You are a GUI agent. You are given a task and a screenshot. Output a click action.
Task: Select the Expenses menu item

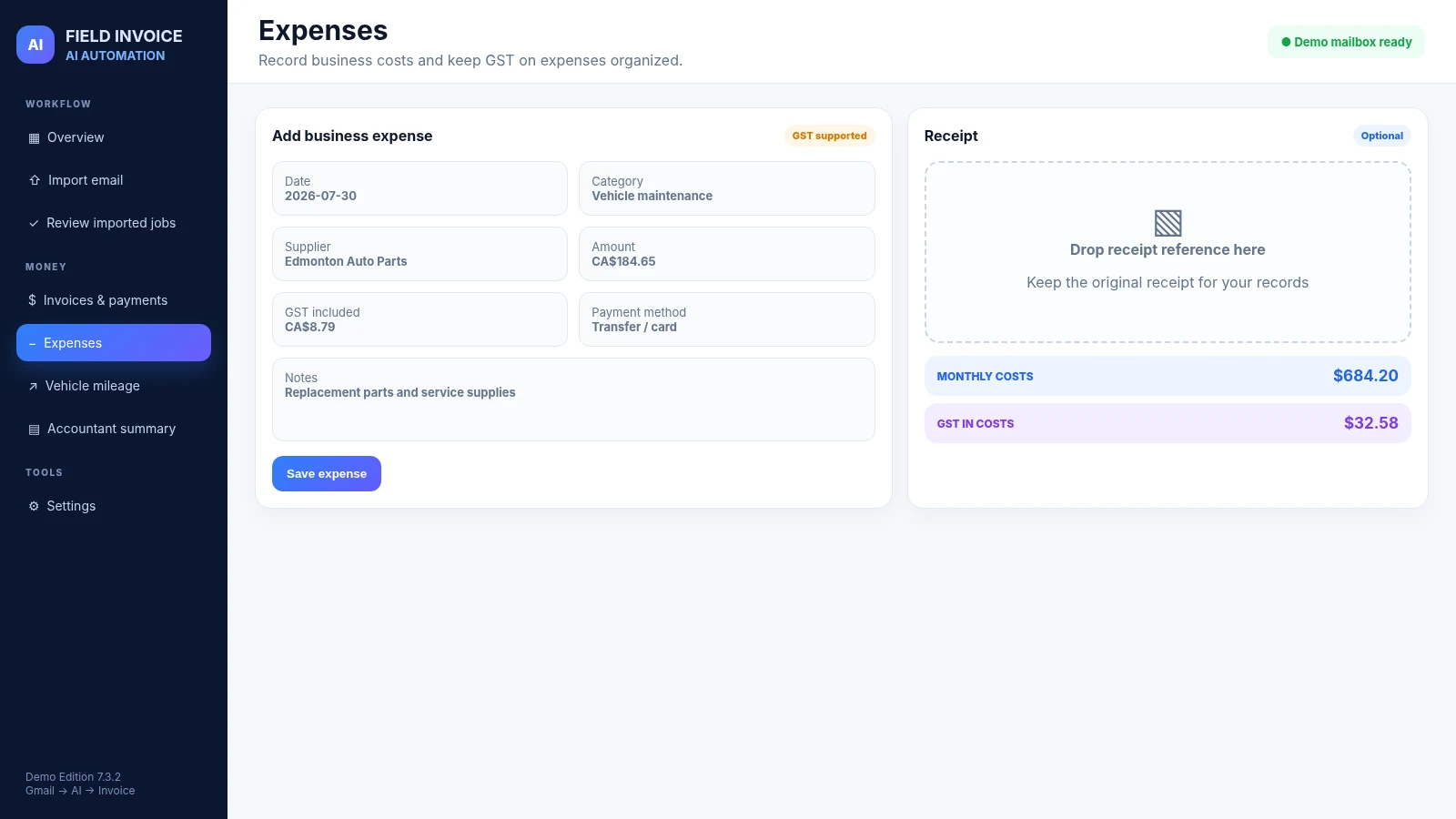(x=114, y=343)
